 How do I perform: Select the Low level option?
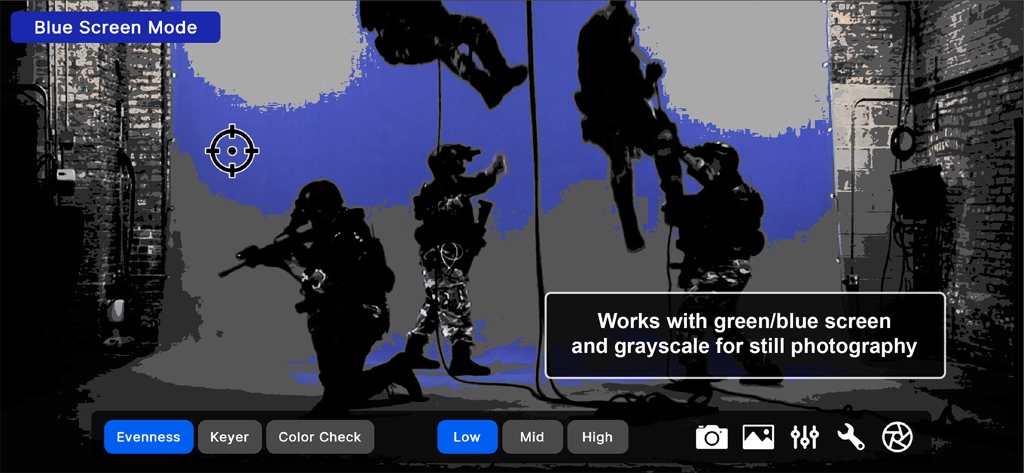(x=467, y=437)
